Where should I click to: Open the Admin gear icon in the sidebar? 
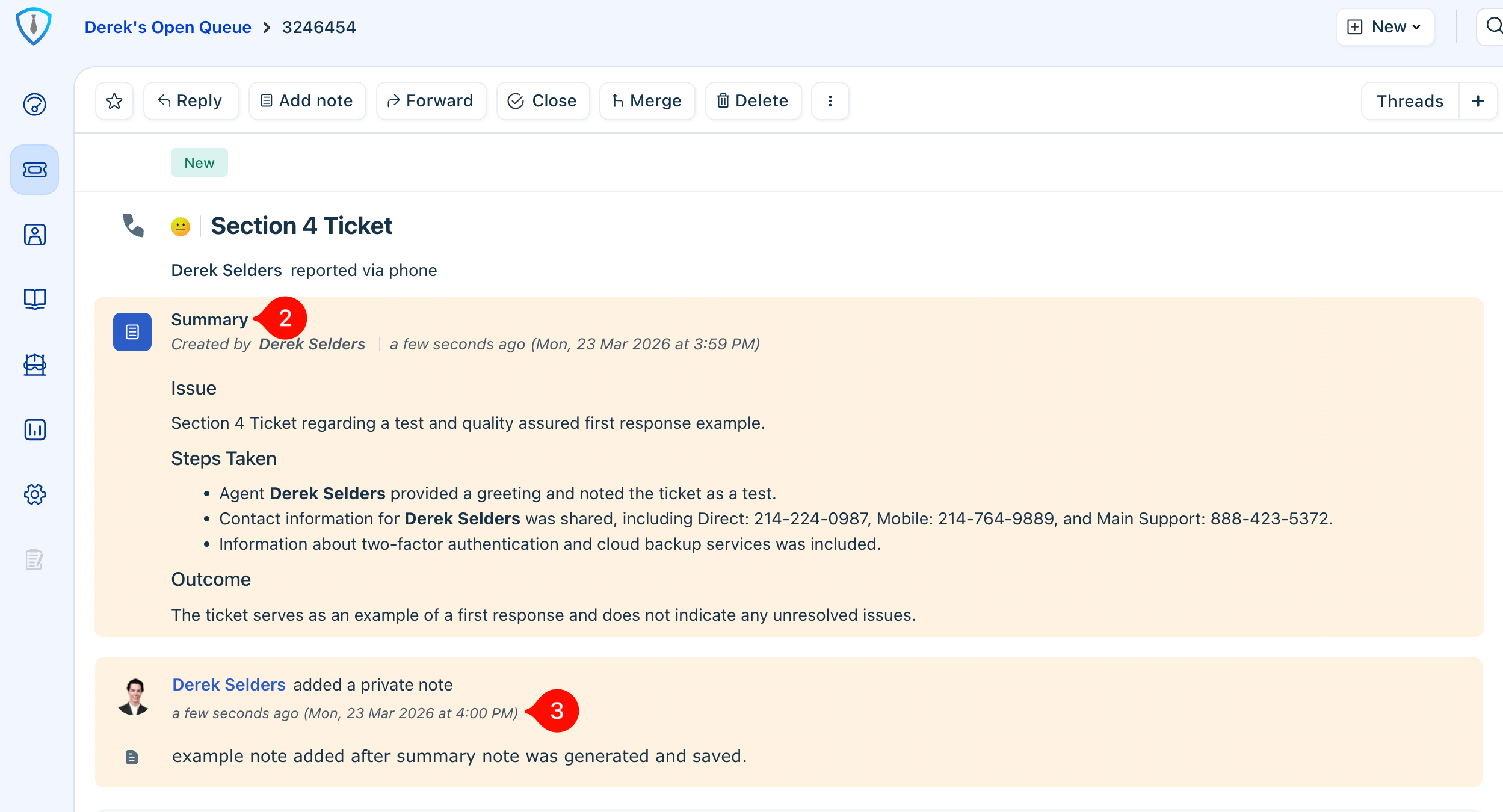click(35, 494)
